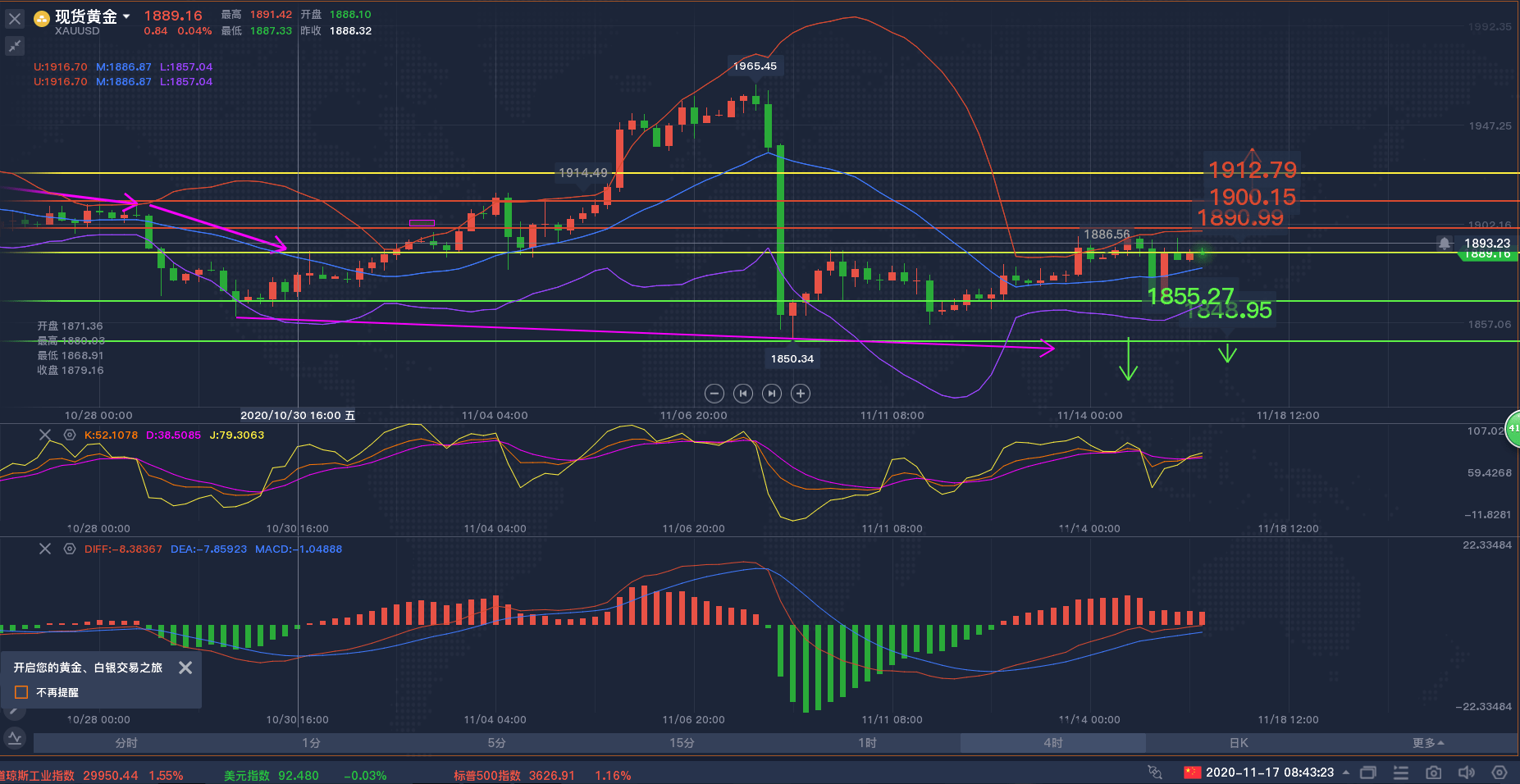Switch to 5分 timeframe tab
Screen dimensions: 1520x784
click(x=496, y=743)
